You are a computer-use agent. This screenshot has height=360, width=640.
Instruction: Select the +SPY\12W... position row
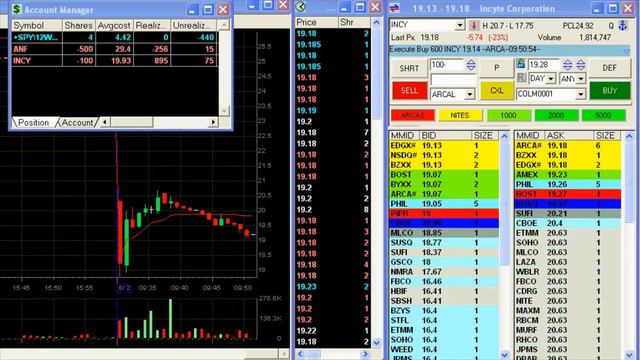tap(115, 38)
